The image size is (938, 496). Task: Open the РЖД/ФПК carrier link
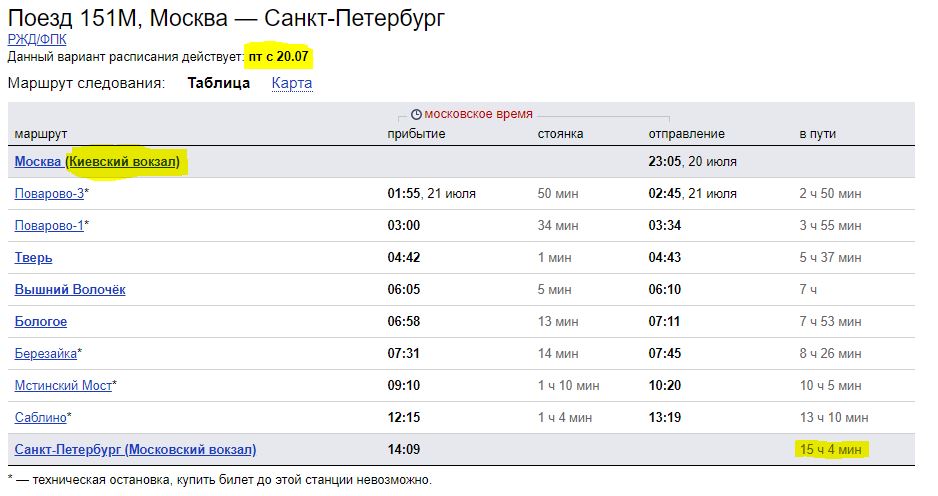coord(35,40)
